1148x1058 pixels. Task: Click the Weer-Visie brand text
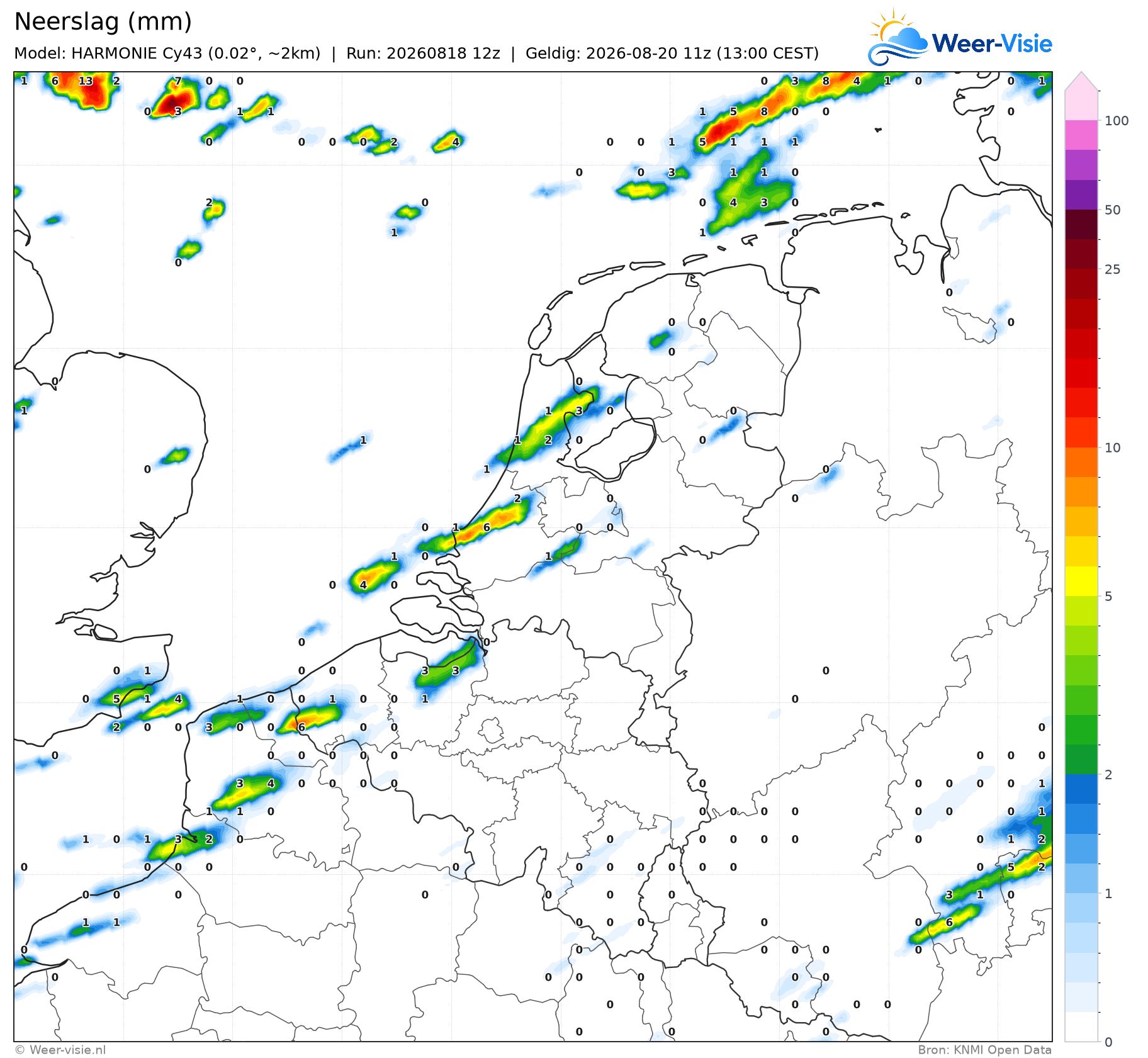pyautogui.click(x=992, y=43)
